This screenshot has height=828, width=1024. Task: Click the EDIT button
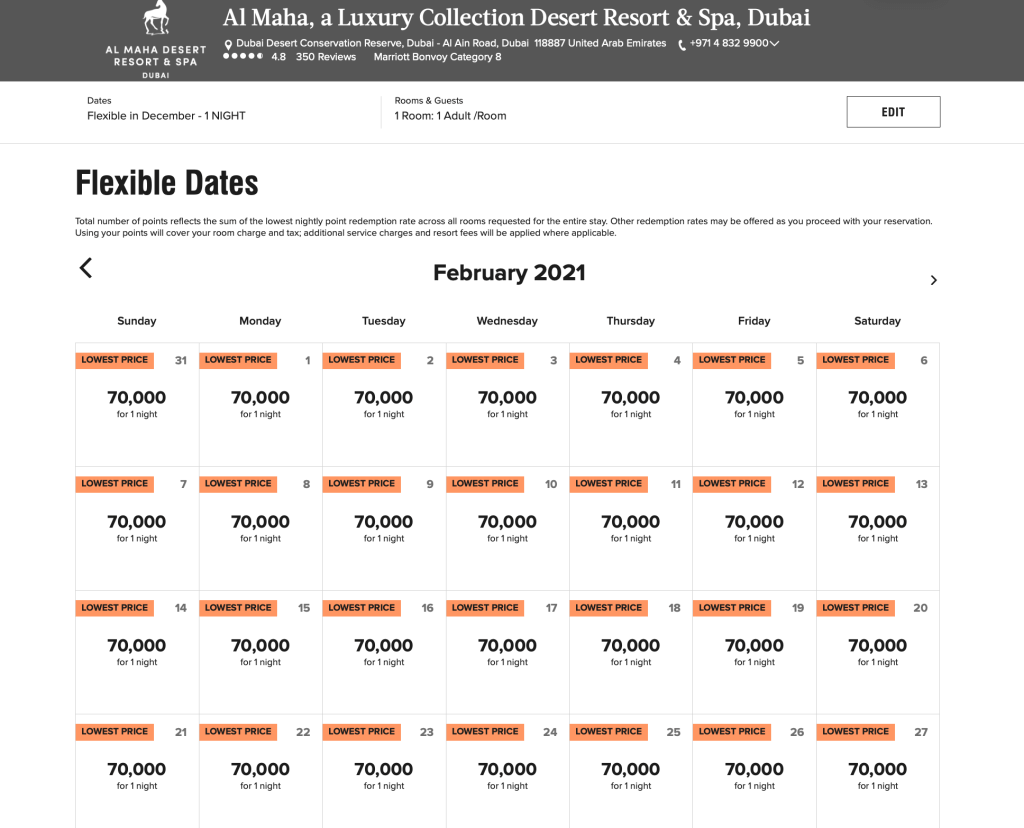[893, 112]
